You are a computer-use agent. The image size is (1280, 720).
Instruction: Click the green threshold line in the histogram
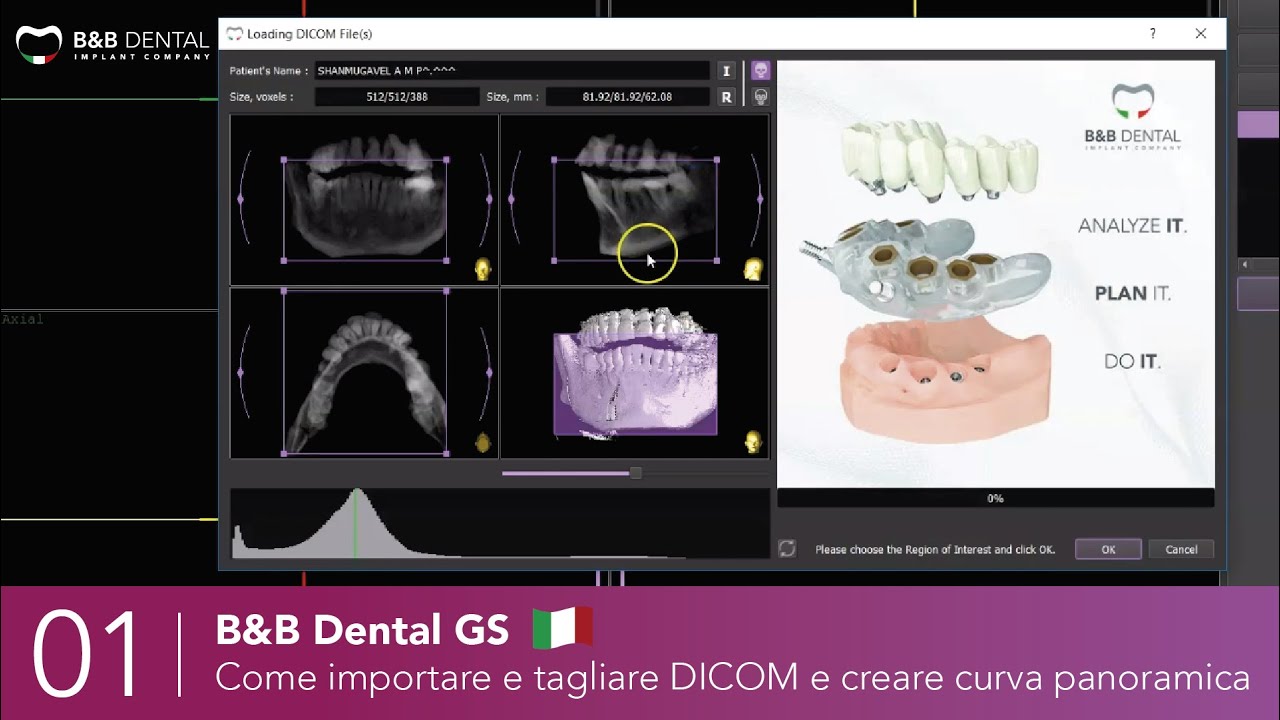(x=356, y=523)
